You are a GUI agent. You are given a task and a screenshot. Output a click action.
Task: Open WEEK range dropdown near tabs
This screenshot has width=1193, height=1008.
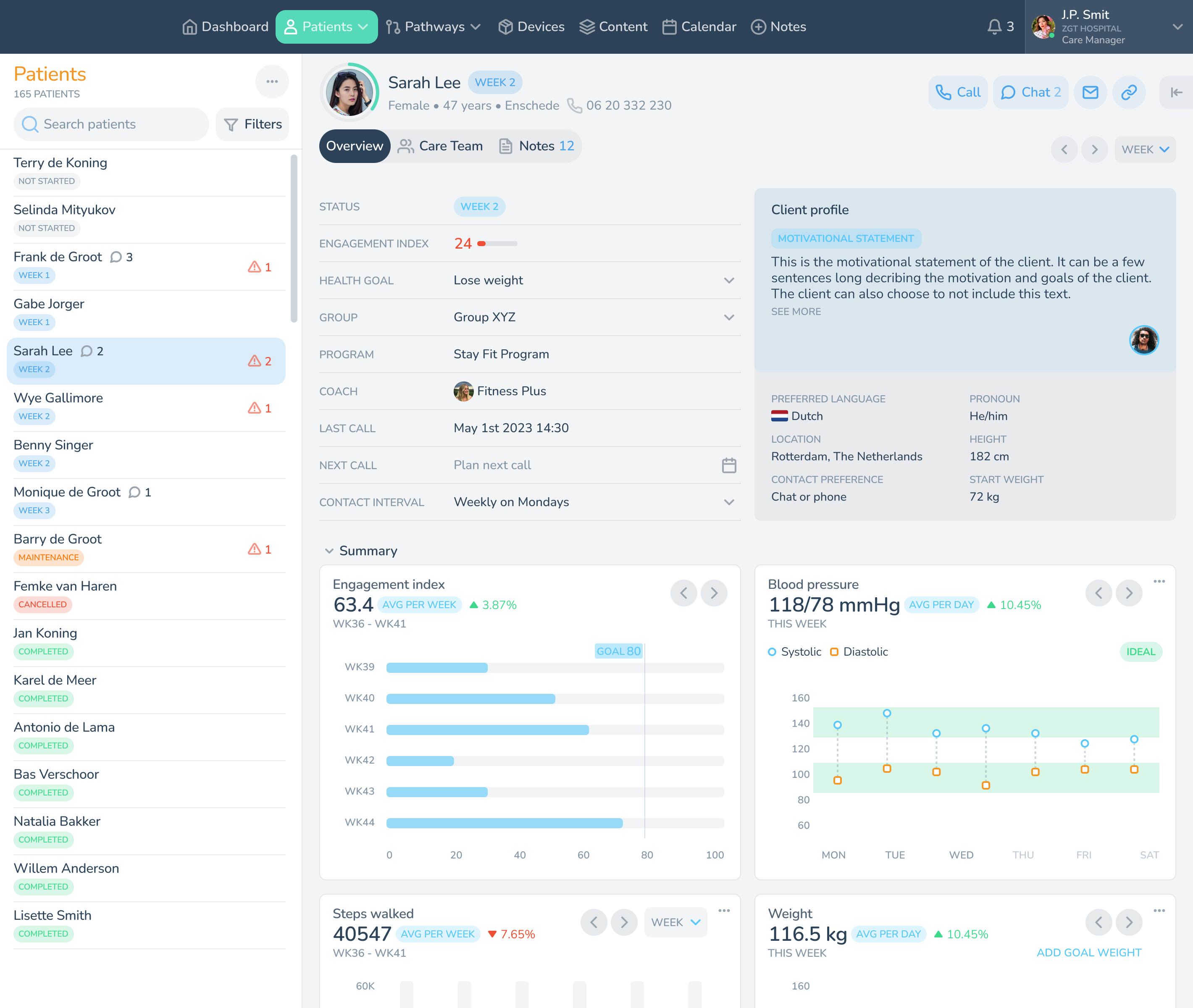[1144, 150]
